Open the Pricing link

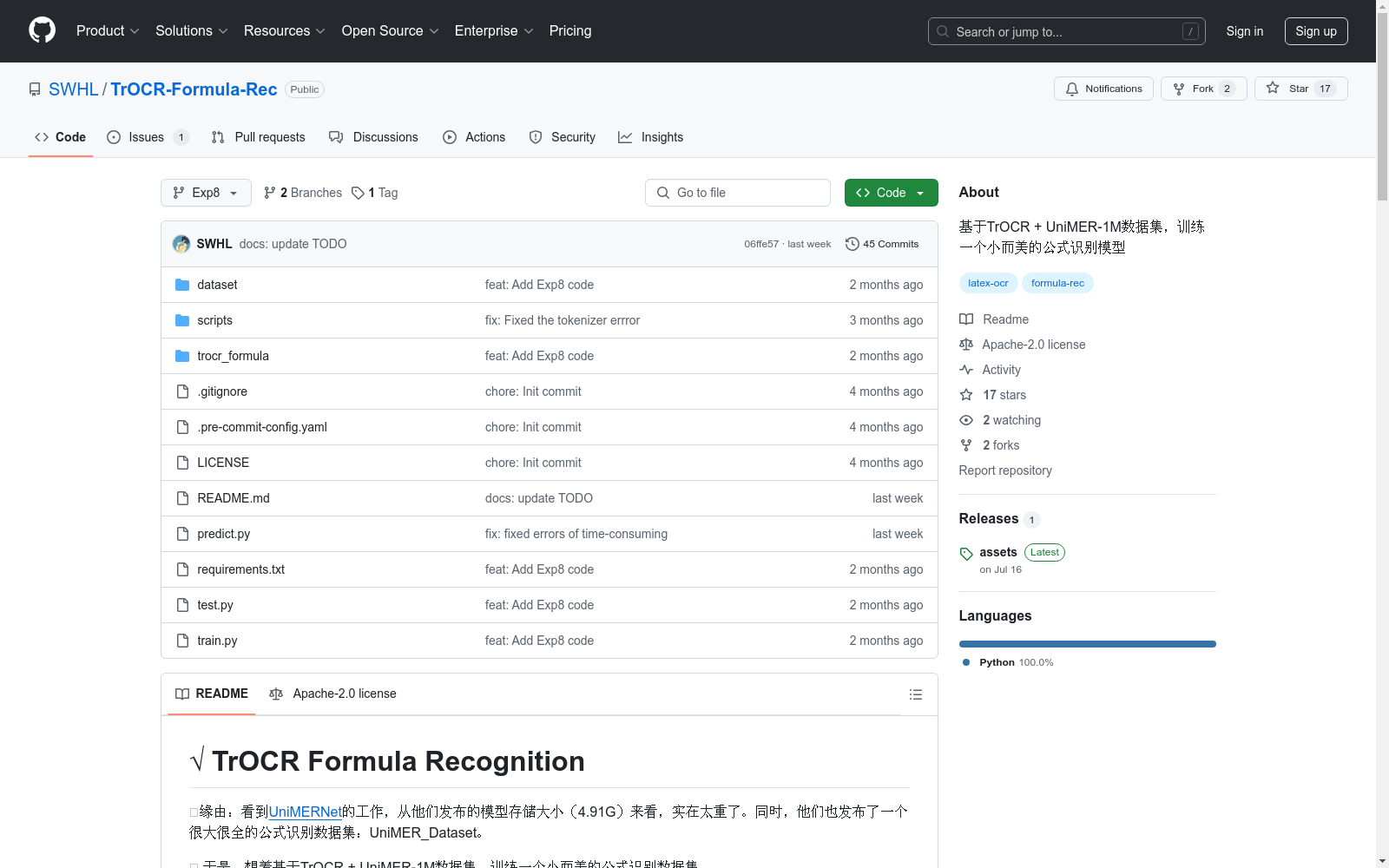570,31
